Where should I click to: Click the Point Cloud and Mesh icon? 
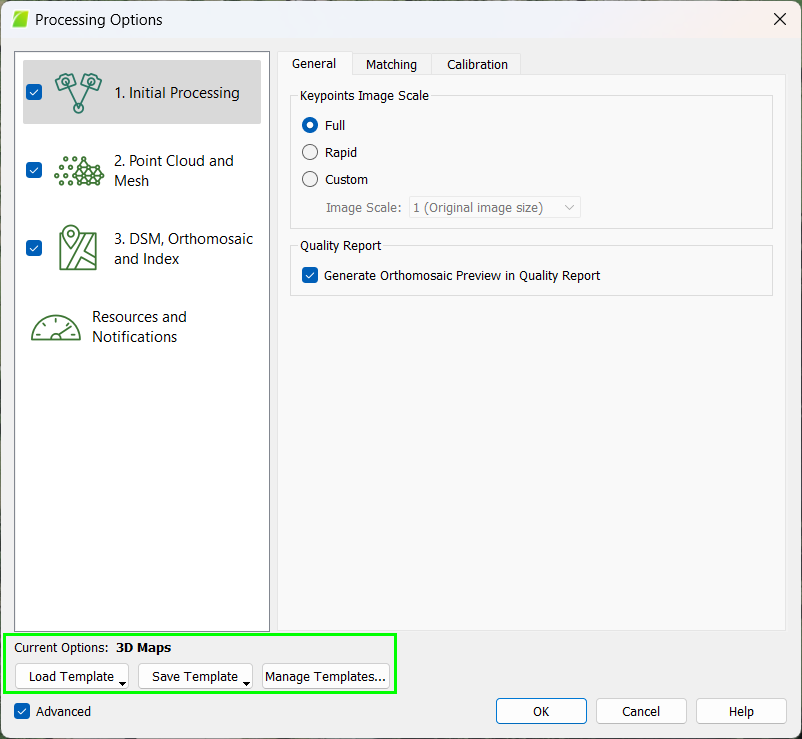click(x=78, y=170)
